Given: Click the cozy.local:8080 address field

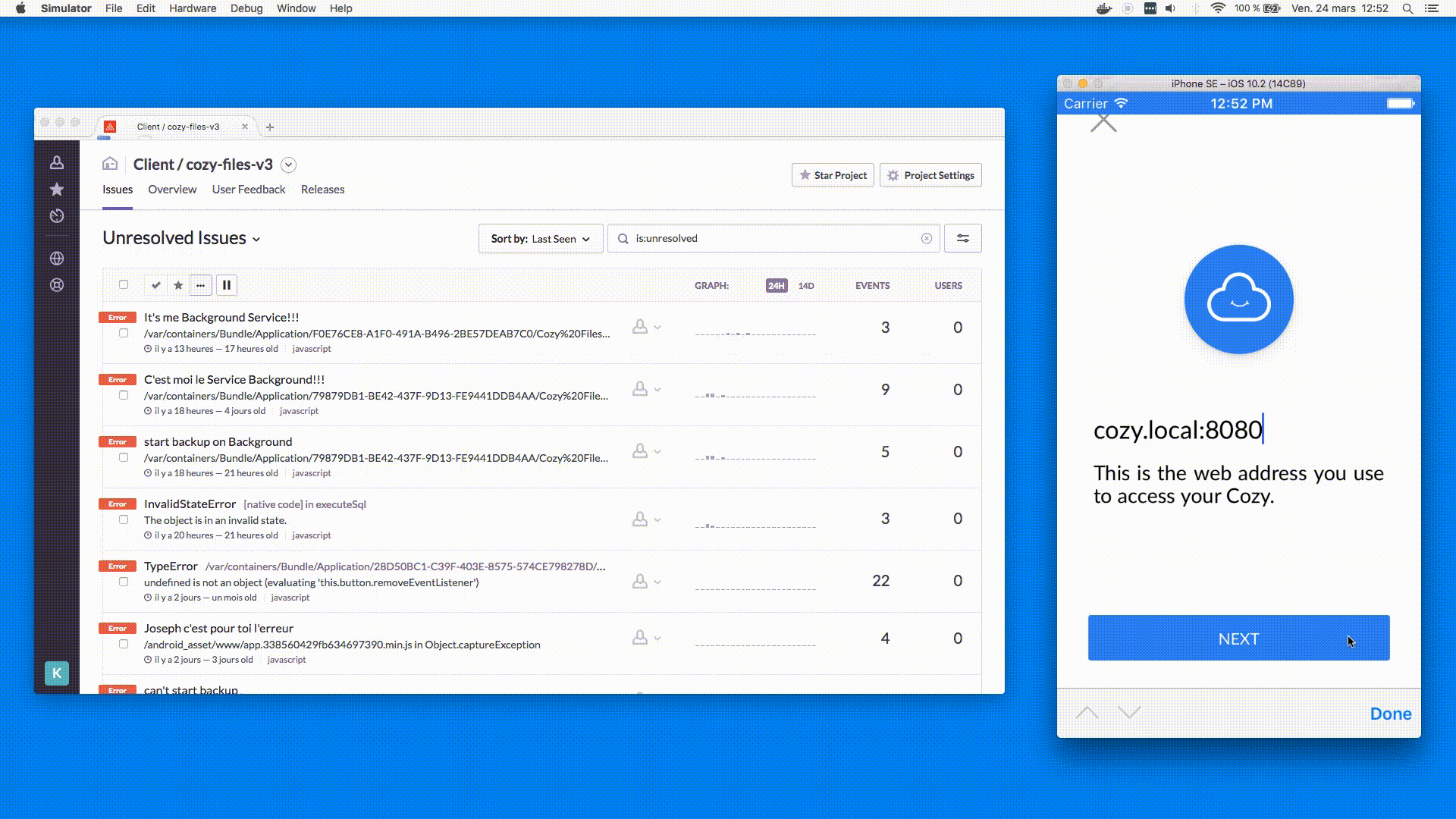Looking at the screenshot, I should tap(1177, 430).
